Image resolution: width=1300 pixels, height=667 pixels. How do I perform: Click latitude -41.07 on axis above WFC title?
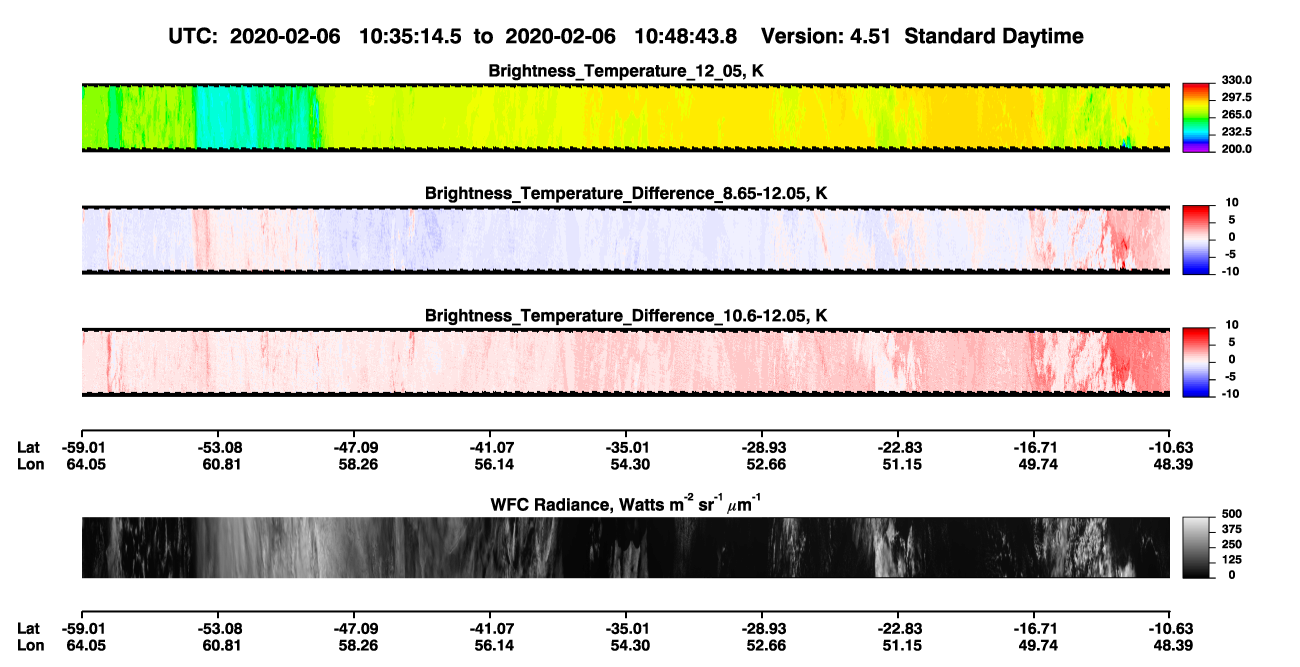click(490, 447)
